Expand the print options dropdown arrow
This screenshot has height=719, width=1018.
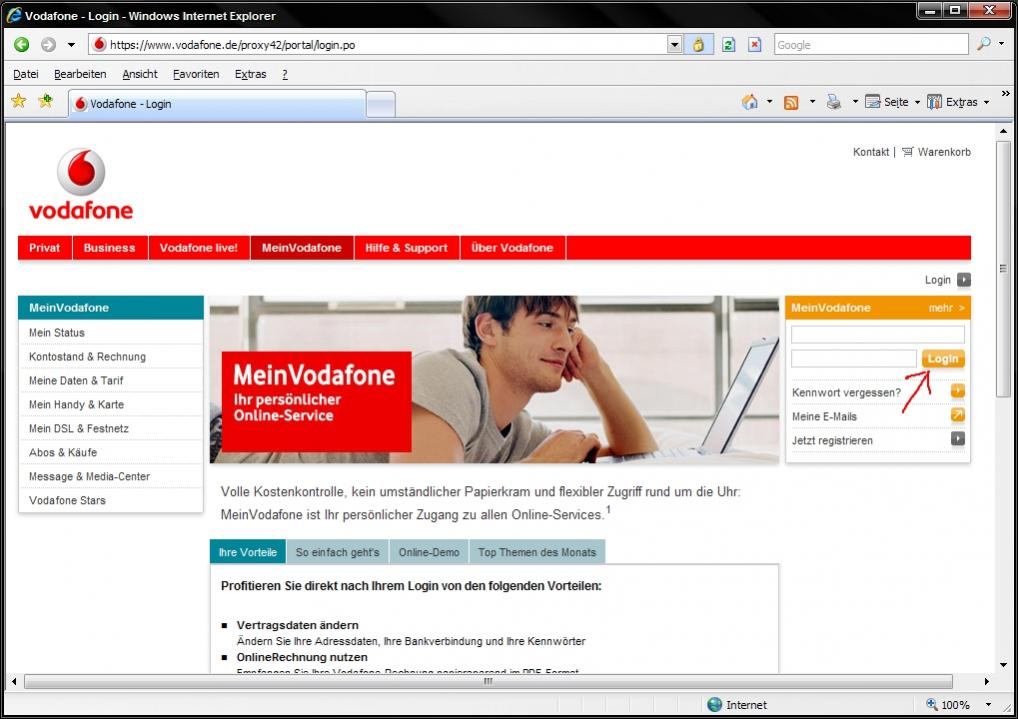[x=855, y=102]
